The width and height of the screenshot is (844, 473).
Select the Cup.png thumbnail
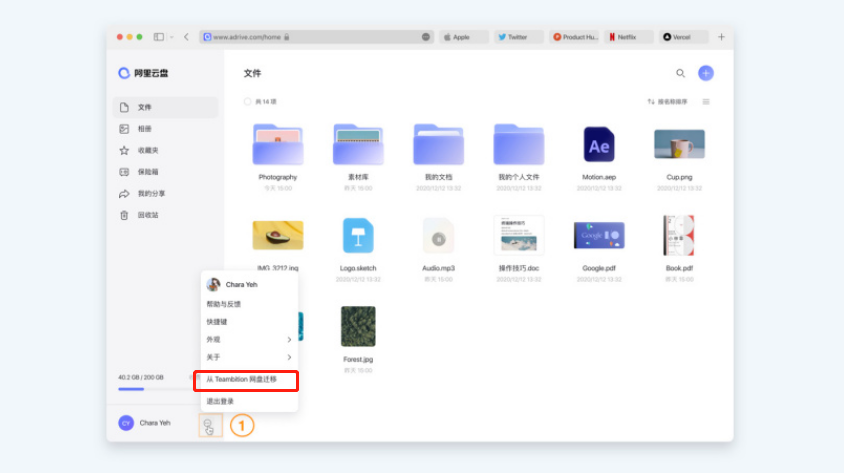679,144
